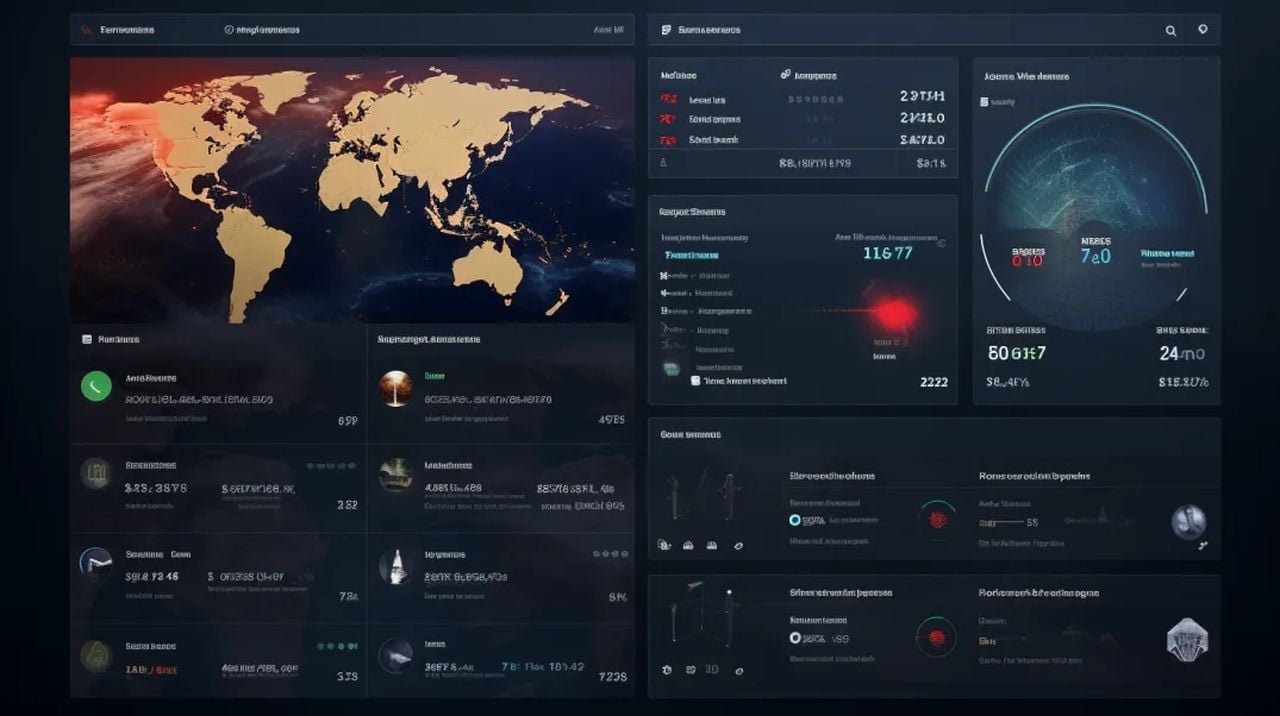This screenshot has width=1280, height=716.
Task: Click the cyan highlighted link above the event list
Action: [691, 255]
